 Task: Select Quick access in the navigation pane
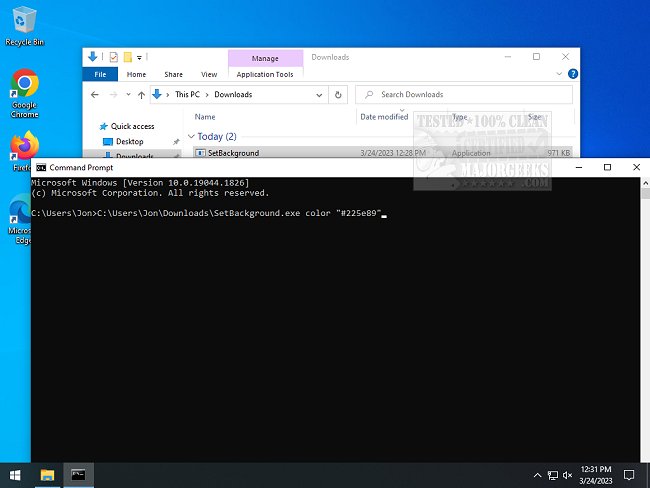127,126
